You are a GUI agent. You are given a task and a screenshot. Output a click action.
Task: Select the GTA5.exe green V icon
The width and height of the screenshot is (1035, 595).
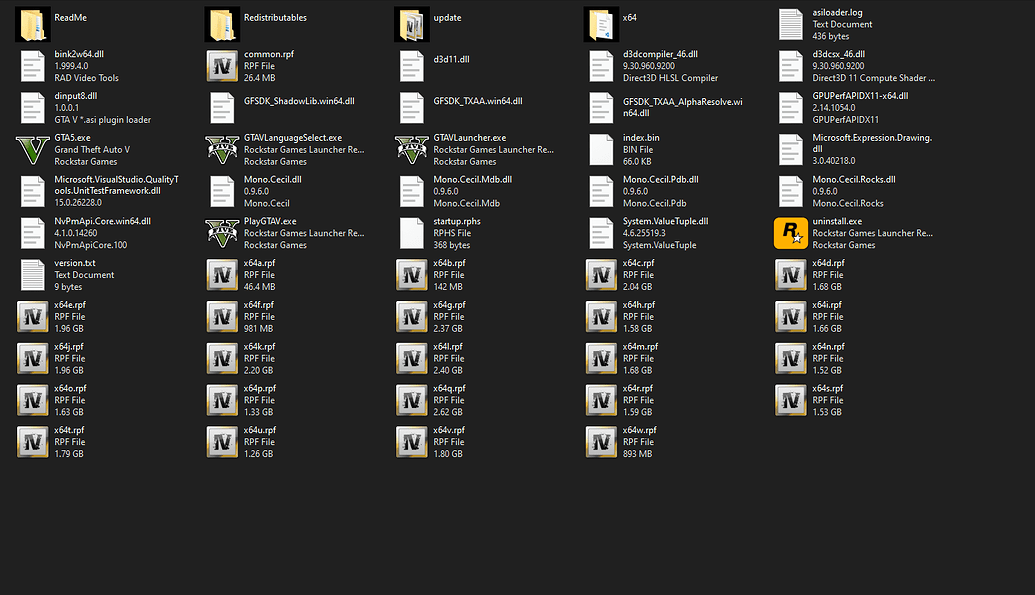(x=32, y=150)
